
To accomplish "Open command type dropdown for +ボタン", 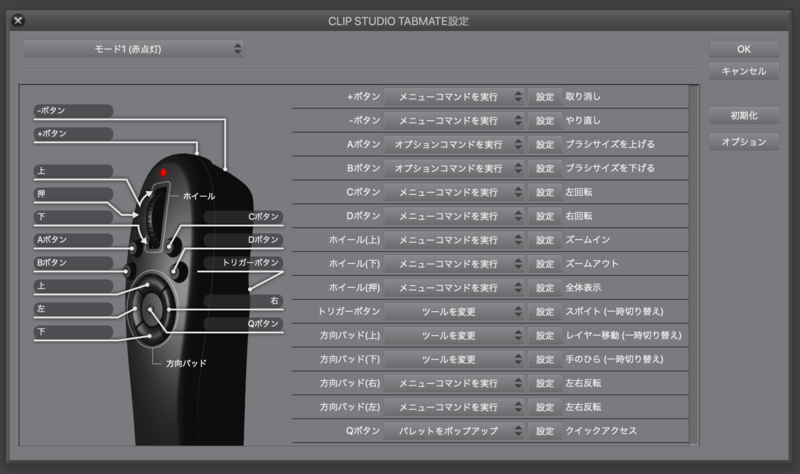I will [x=454, y=96].
